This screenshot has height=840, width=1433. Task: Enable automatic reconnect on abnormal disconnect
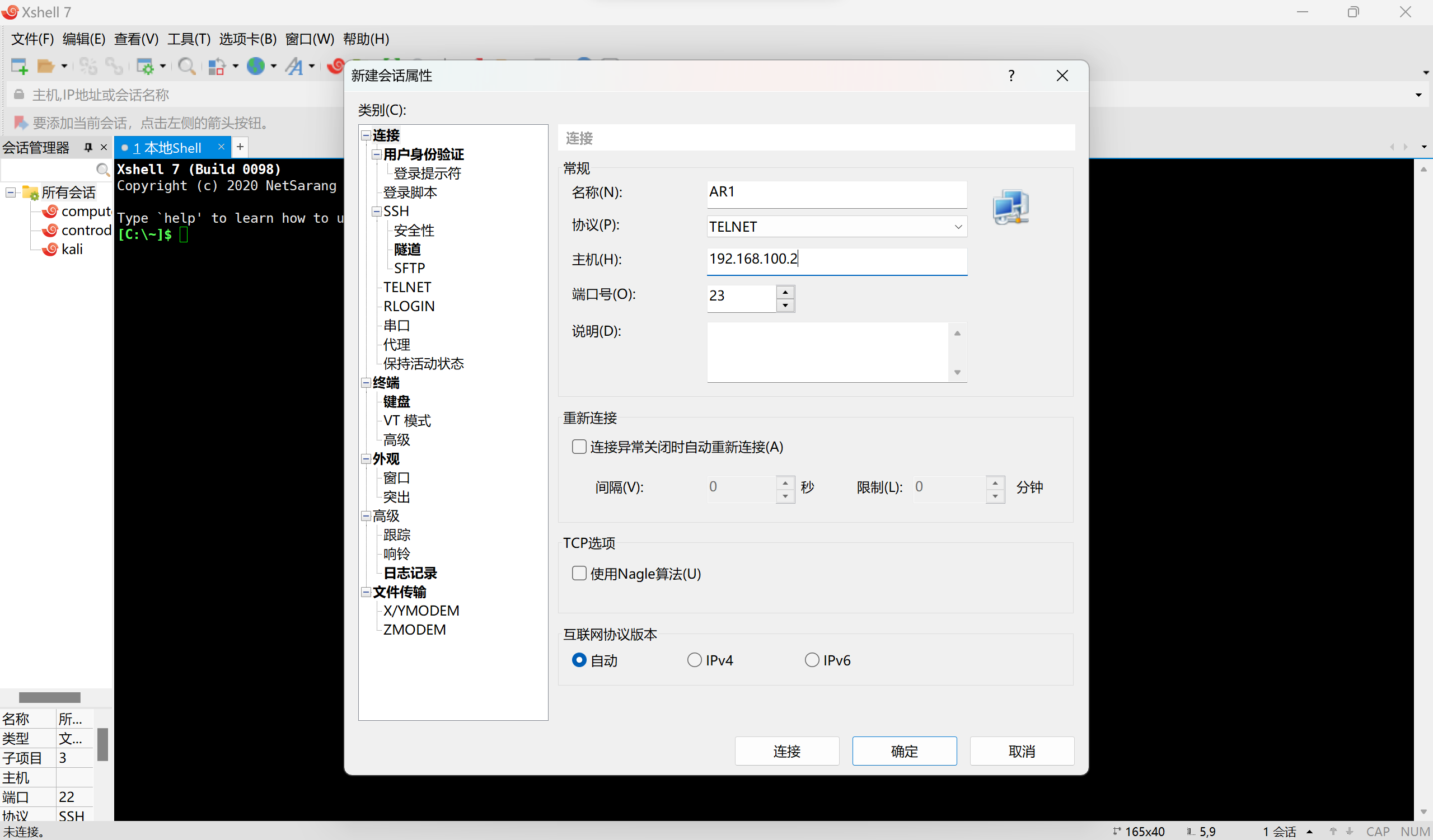578,447
